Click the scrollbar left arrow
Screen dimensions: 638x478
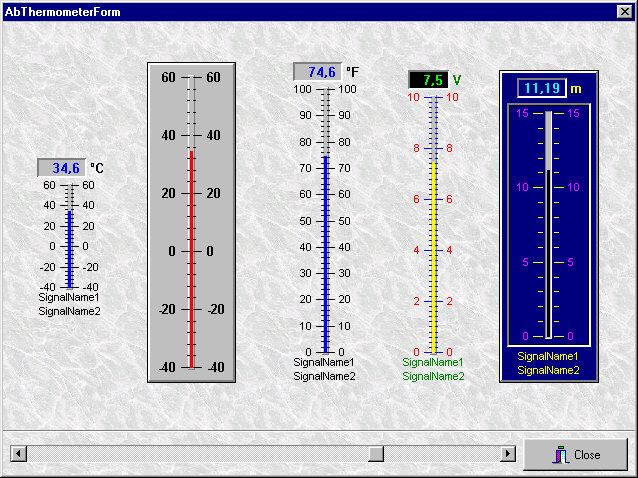coord(18,453)
